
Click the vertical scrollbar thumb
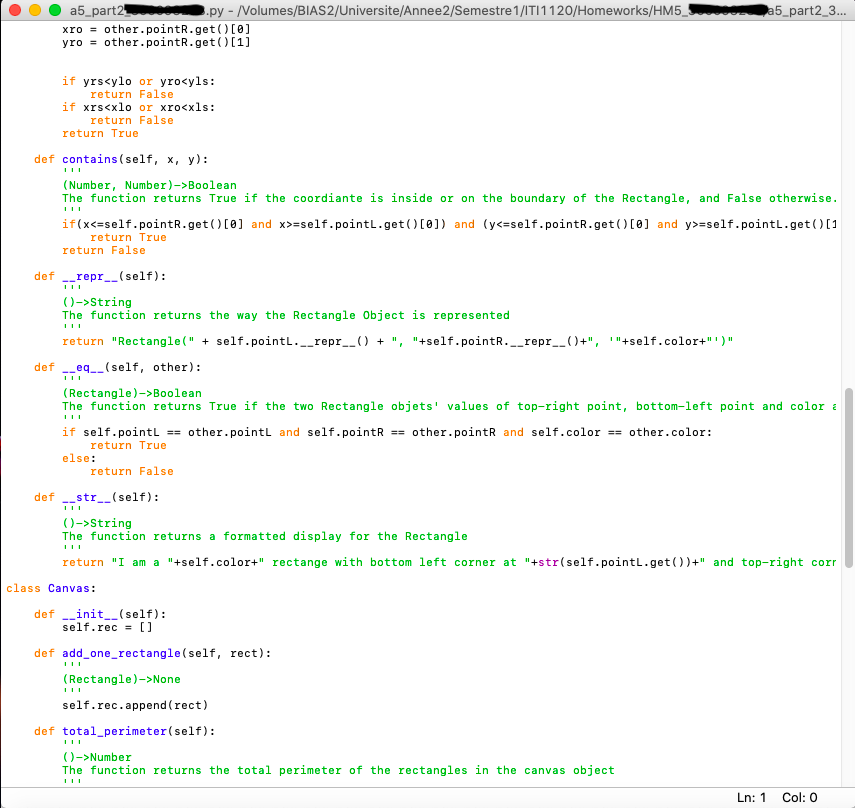pos(849,478)
